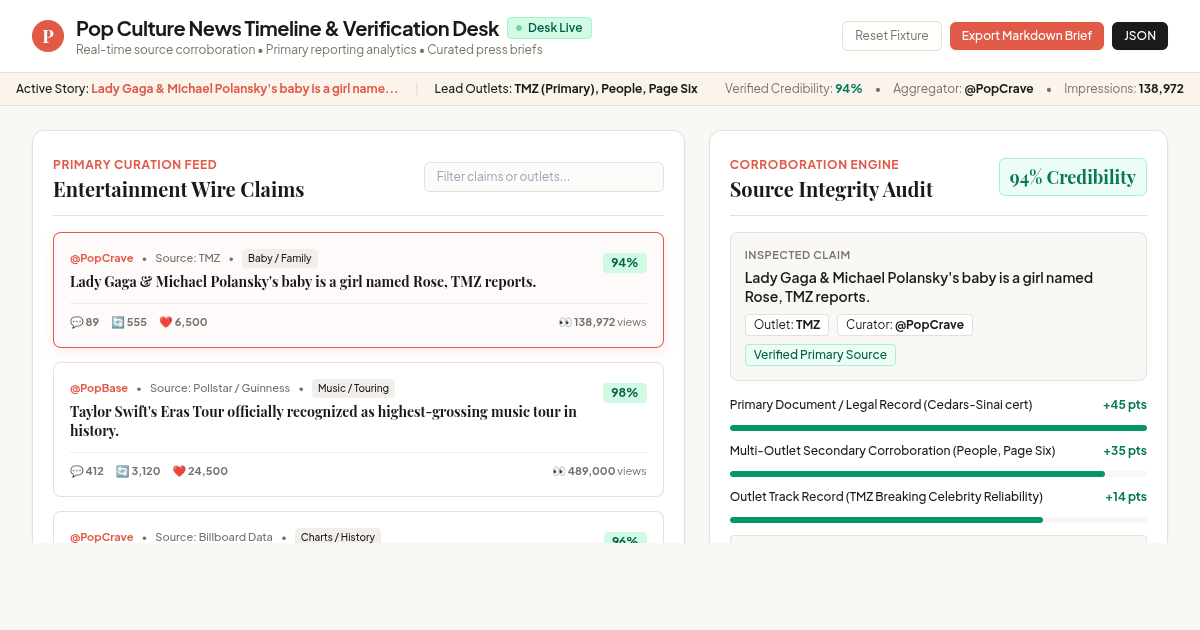Screen dimensions: 1200x630
Task: Click Curator: @PopCrave chip
Action: (905, 325)
